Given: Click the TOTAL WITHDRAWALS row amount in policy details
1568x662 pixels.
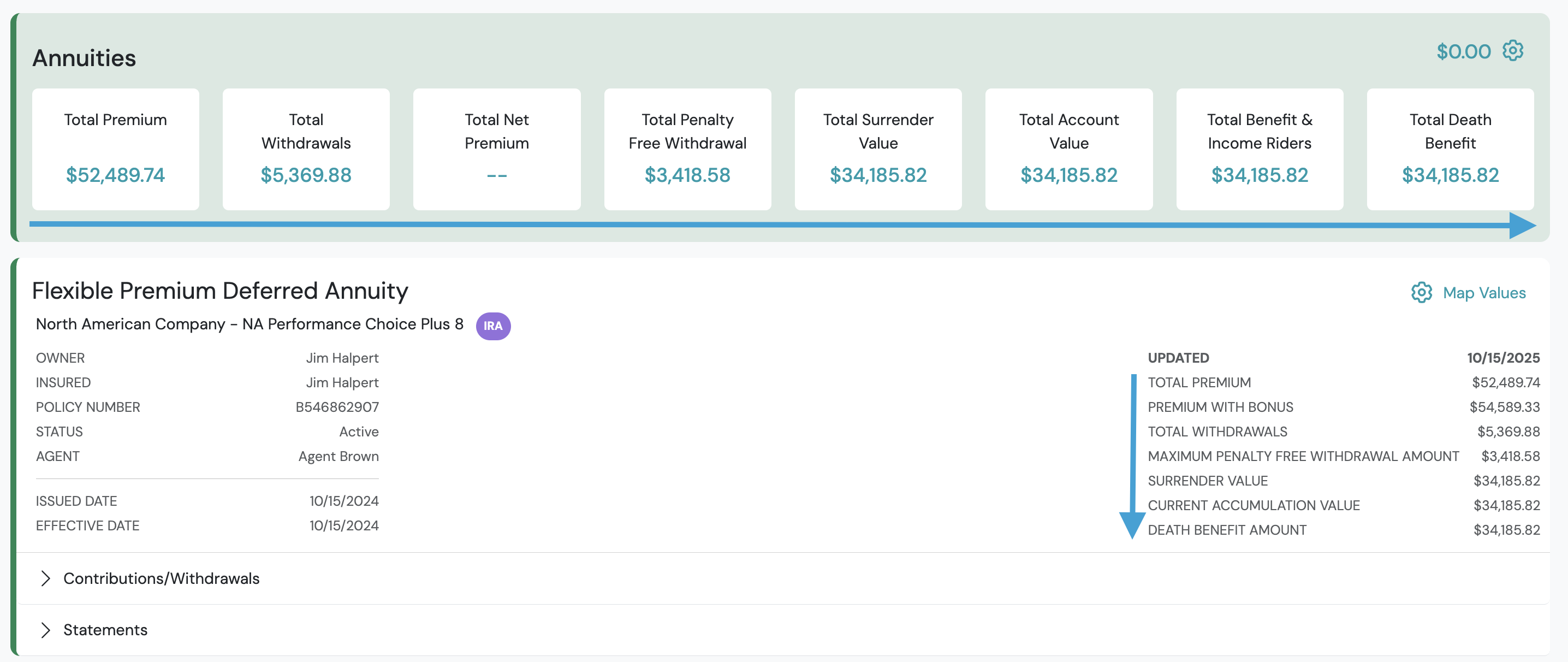Looking at the screenshot, I should pos(1508,432).
